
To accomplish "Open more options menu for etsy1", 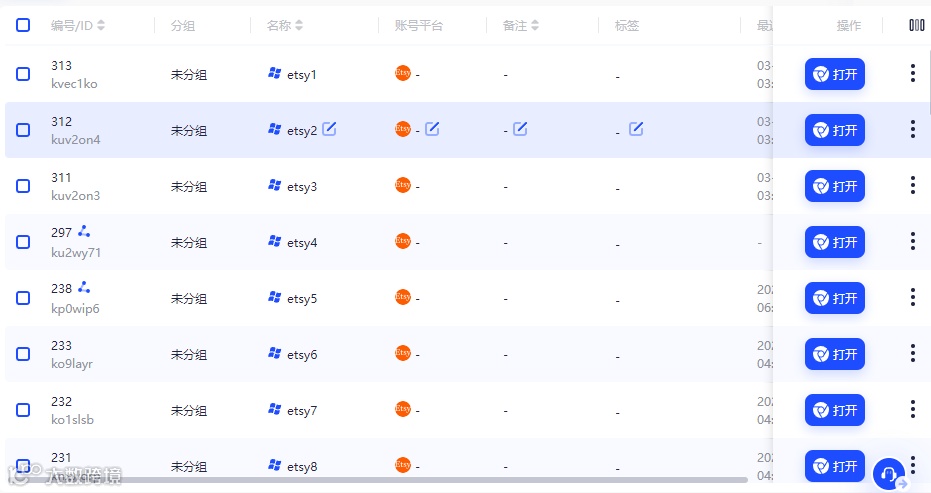I will [913, 74].
